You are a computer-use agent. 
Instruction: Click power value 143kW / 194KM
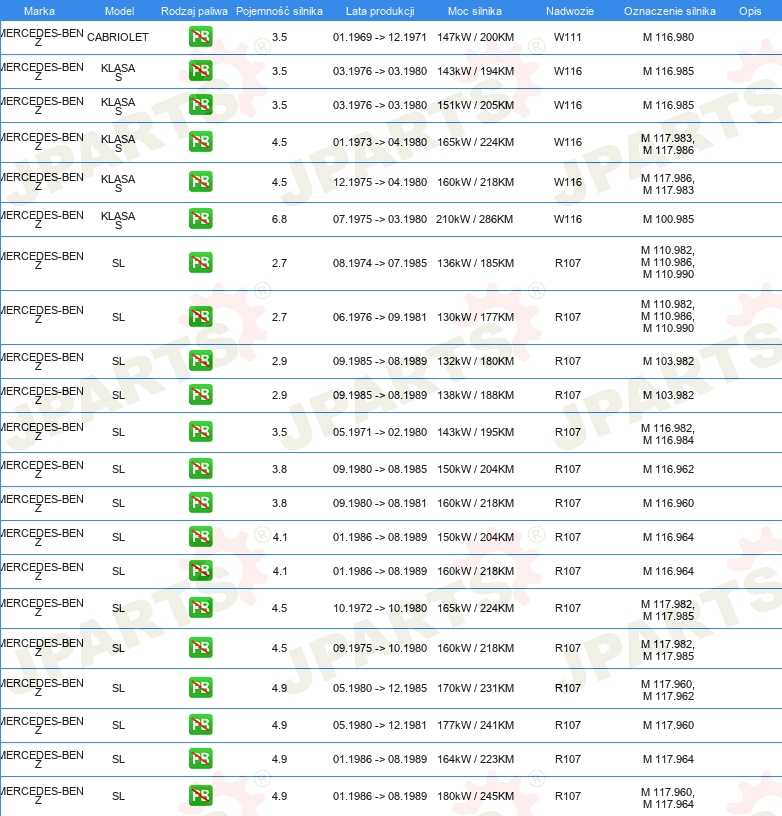476,71
